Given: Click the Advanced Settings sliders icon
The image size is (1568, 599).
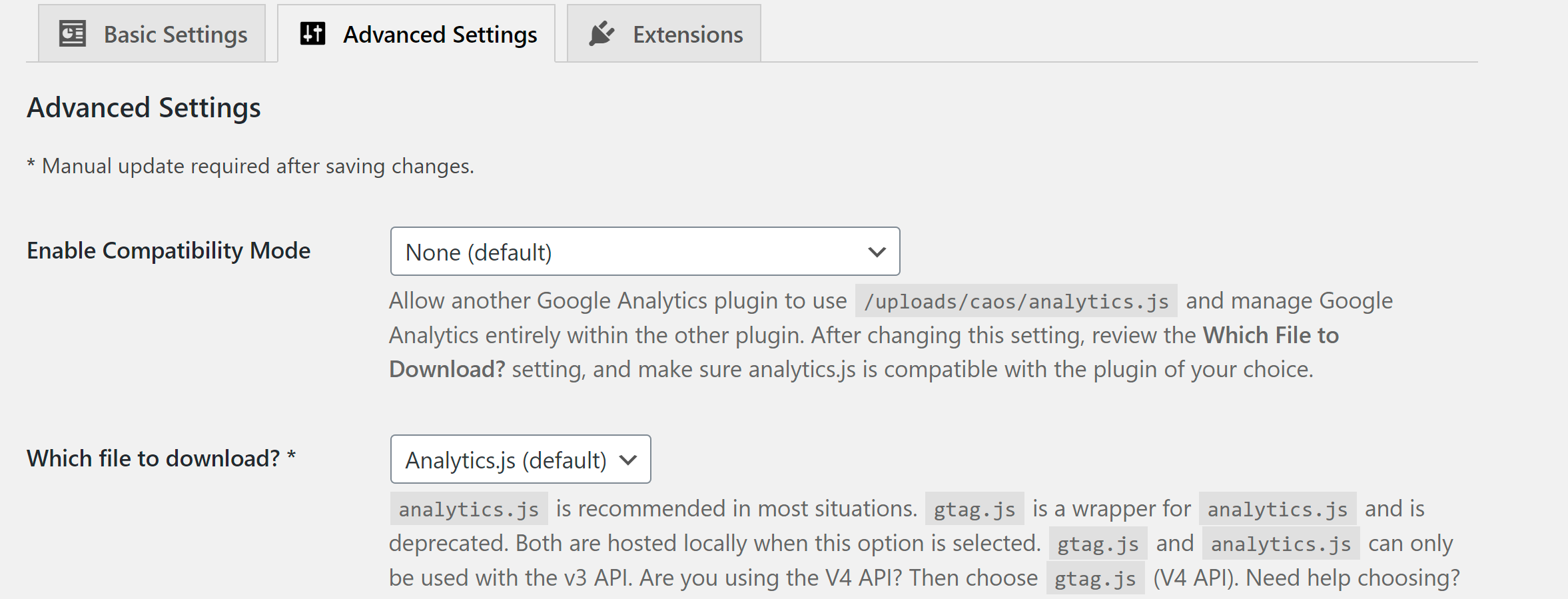Looking at the screenshot, I should click(x=312, y=33).
